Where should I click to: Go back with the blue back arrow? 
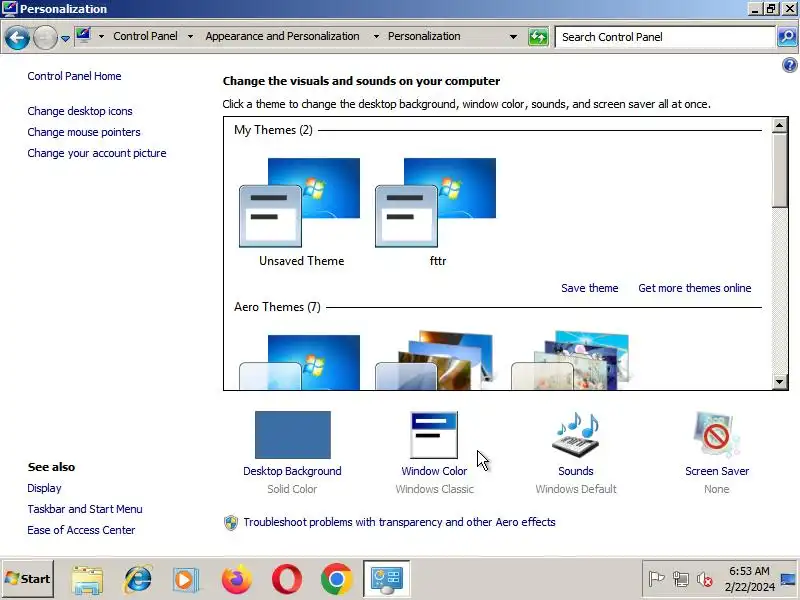[16, 37]
